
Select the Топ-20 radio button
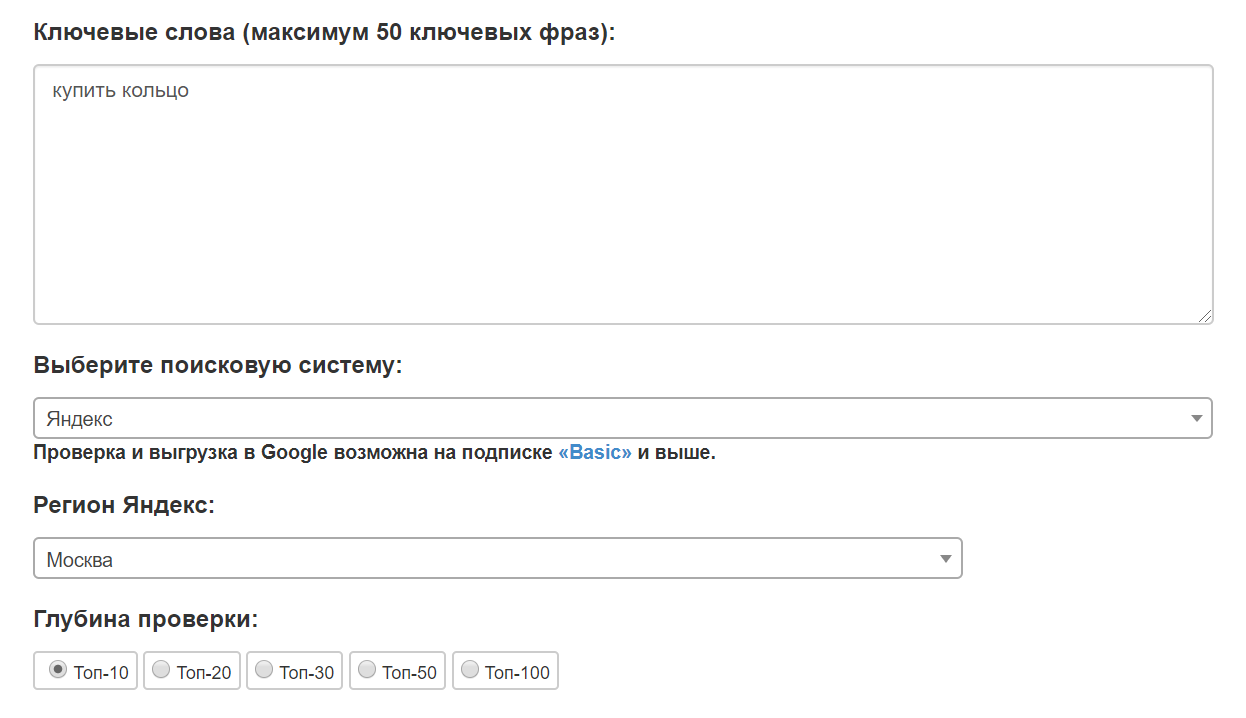[161, 670]
